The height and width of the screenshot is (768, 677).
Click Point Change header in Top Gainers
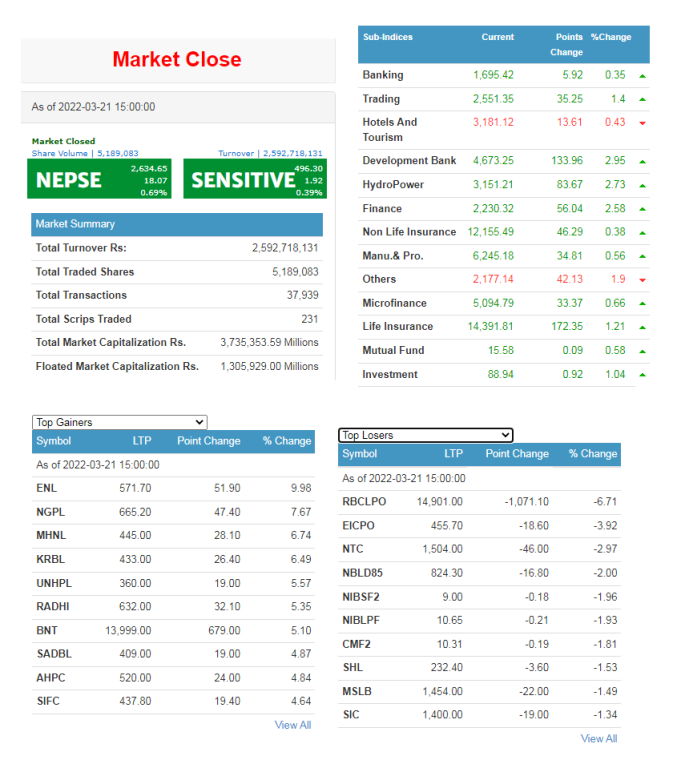[209, 441]
